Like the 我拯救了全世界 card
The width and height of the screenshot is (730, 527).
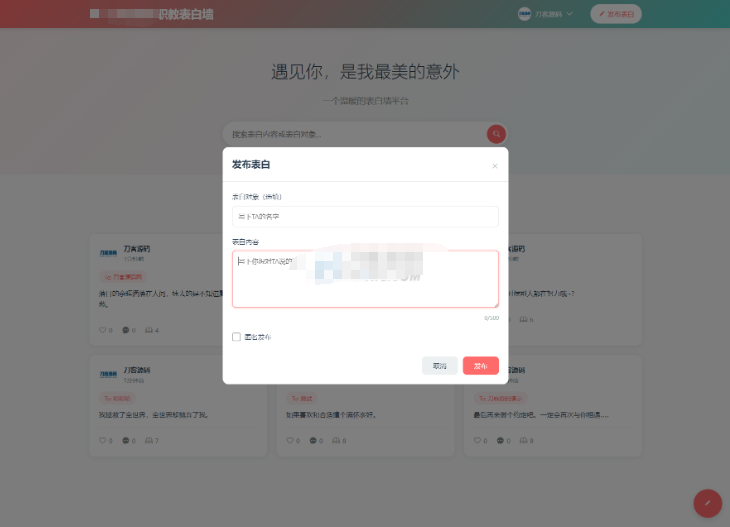[102, 440]
